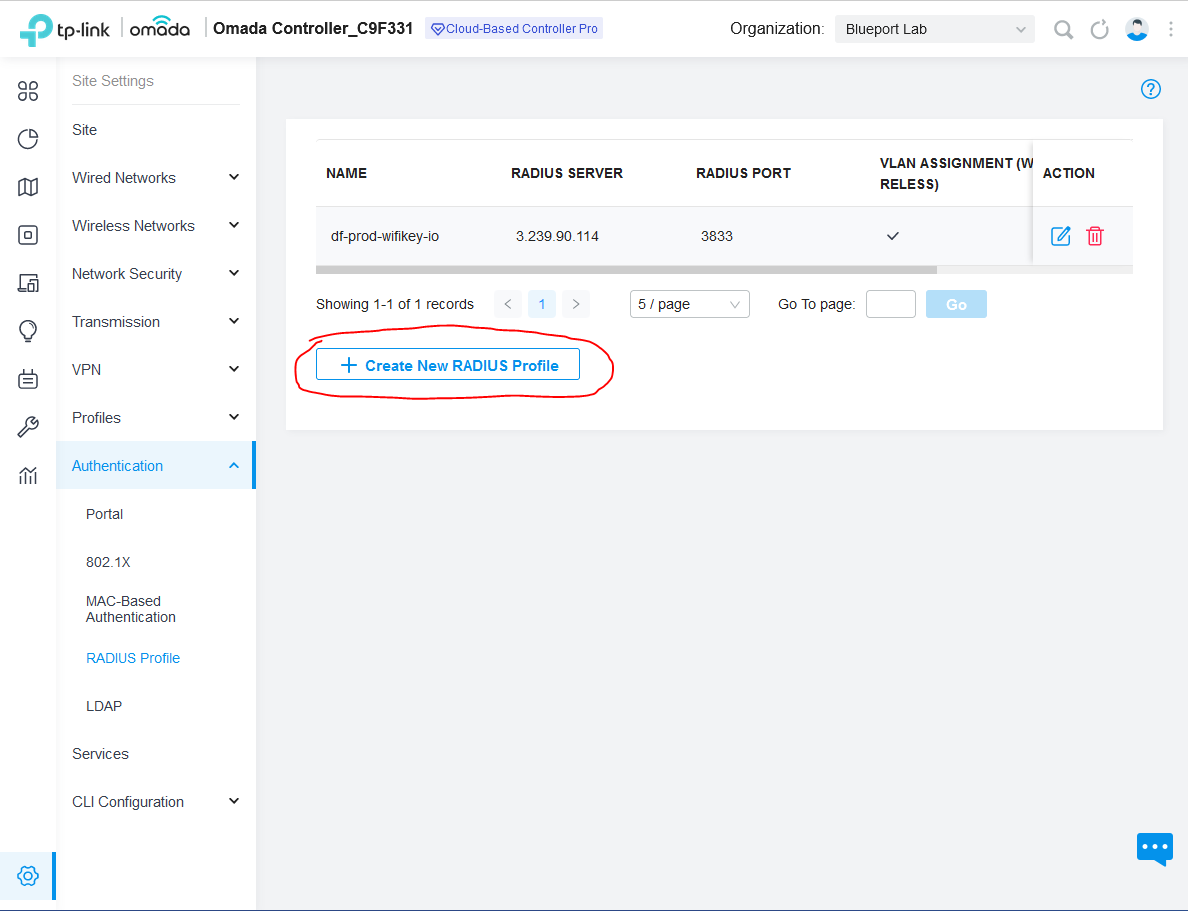
Task: Click the Go button for pagination
Action: click(956, 304)
